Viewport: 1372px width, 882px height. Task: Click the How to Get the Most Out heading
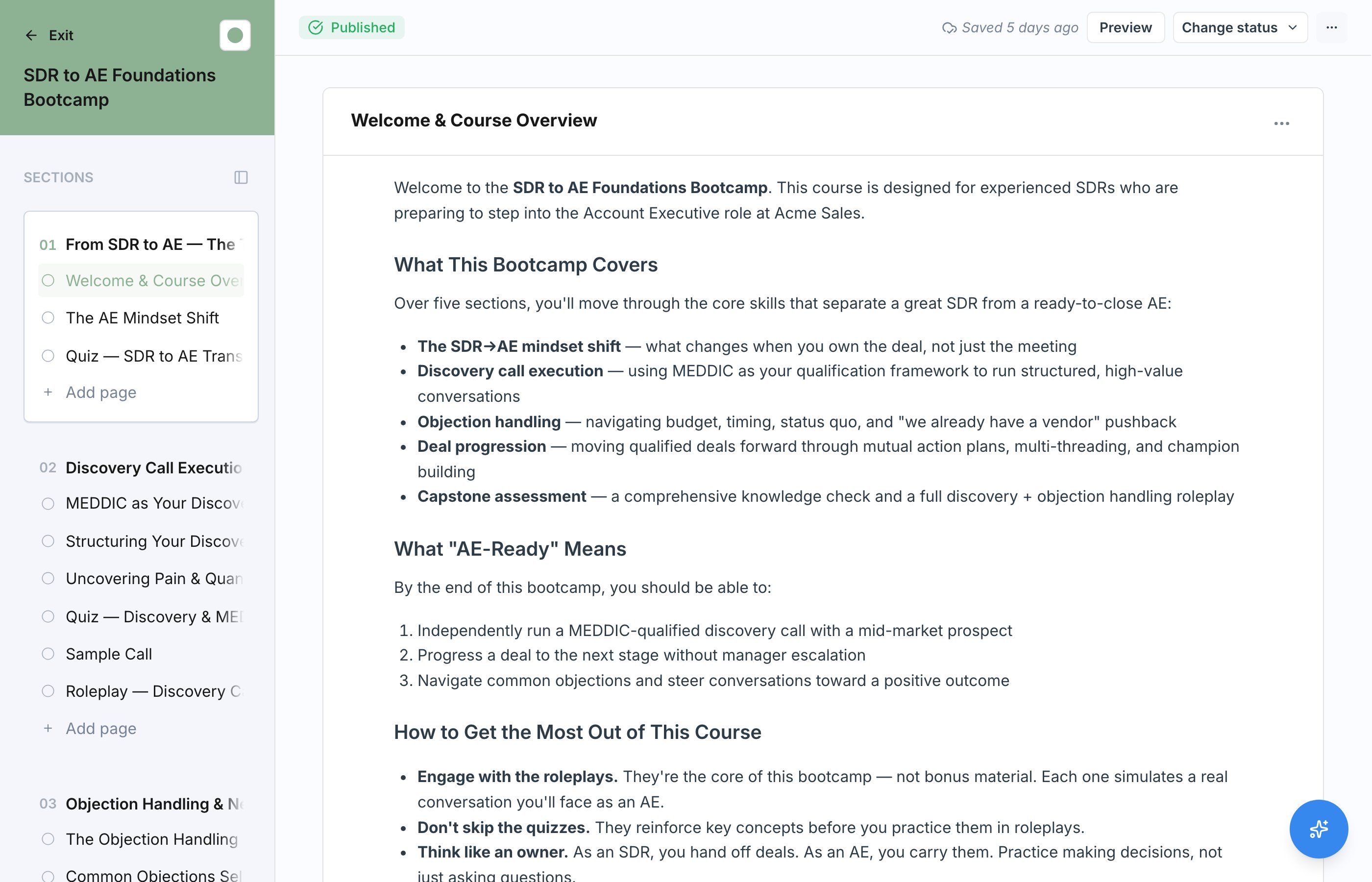pos(578,732)
